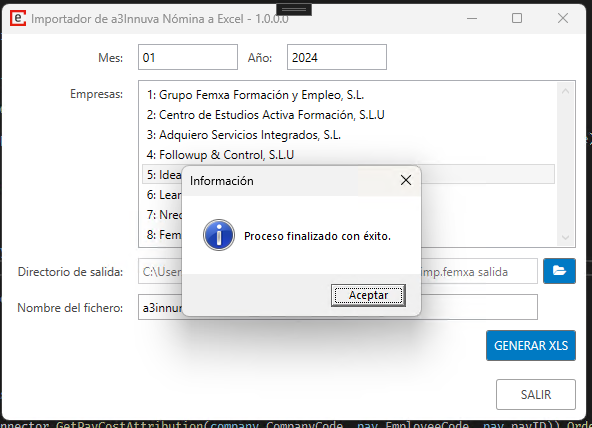Focus the Año input field
The width and height of the screenshot is (592, 428).
coord(337,57)
